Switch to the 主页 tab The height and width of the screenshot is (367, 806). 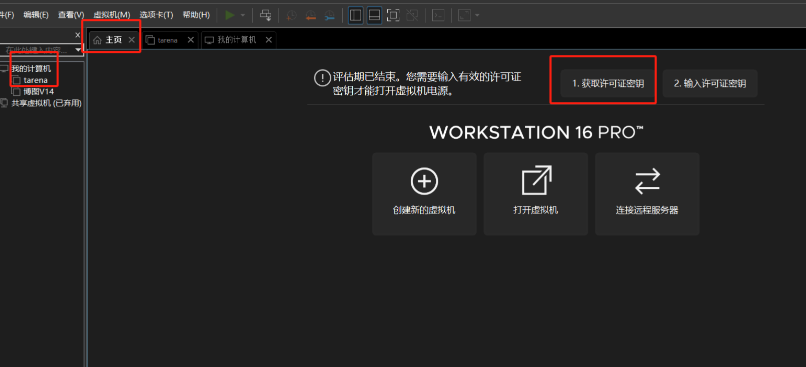click(x=114, y=40)
